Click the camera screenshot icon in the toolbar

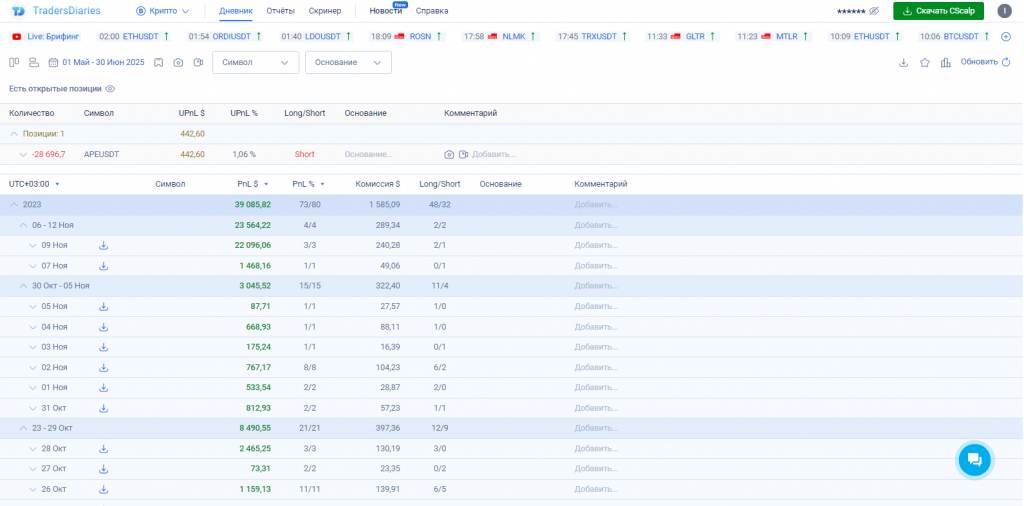(178, 62)
